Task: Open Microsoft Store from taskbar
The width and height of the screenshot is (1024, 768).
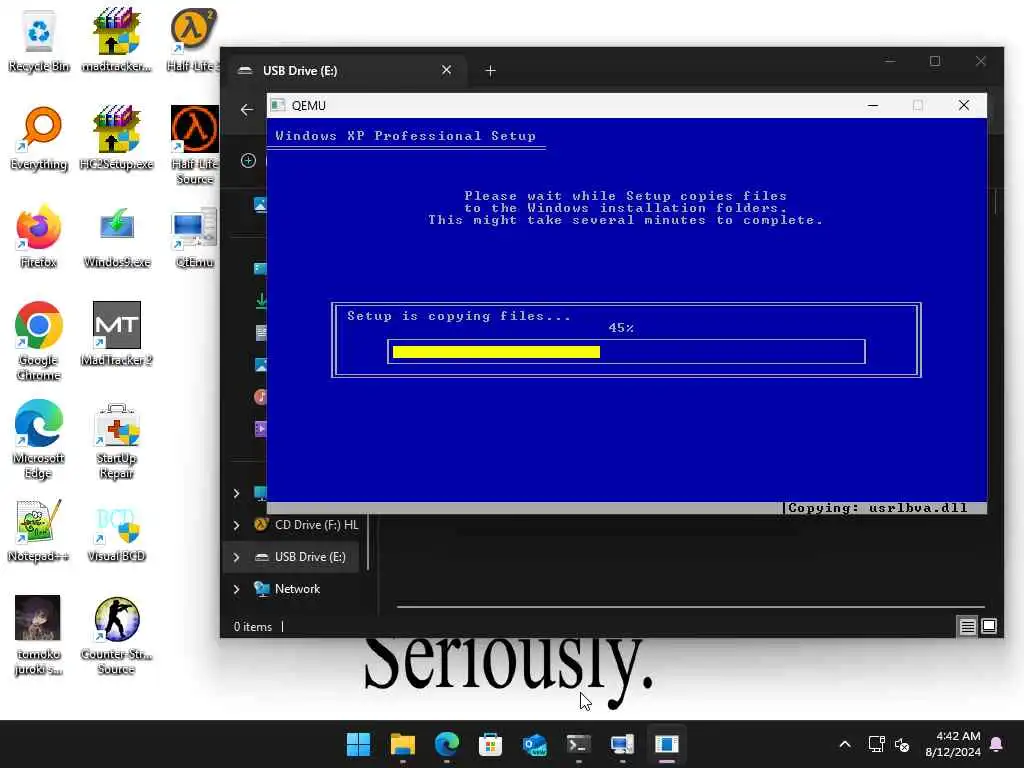Action: [490, 744]
